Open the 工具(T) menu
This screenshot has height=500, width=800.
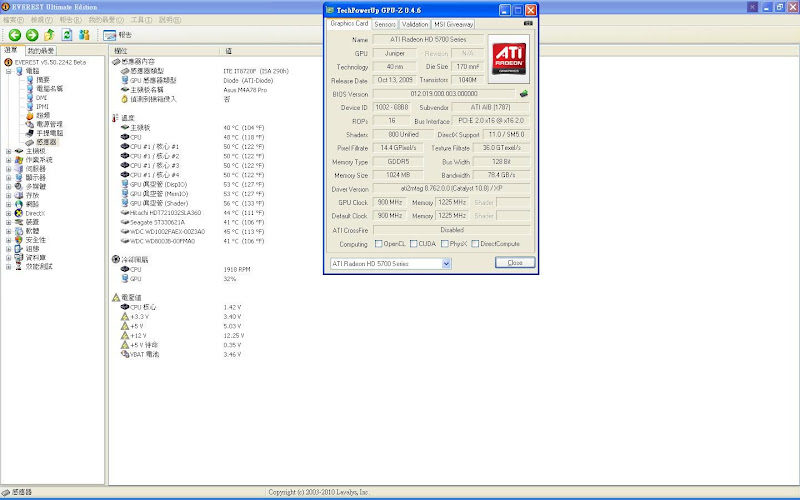(141, 20)
